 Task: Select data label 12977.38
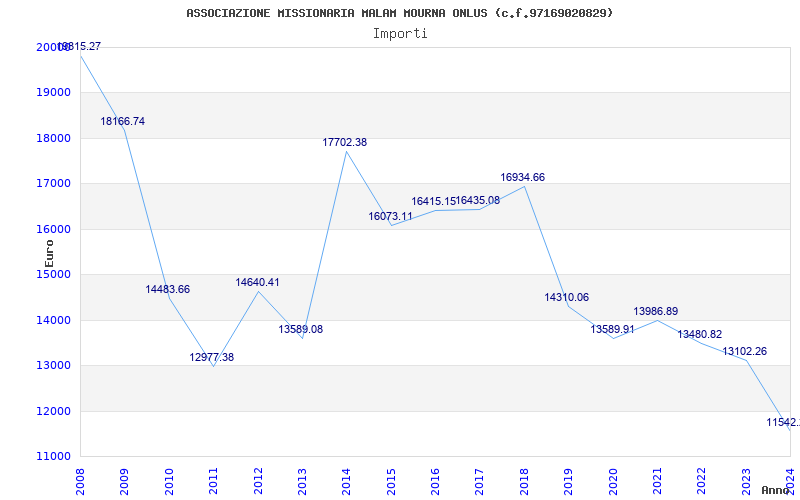pos(212,357)
